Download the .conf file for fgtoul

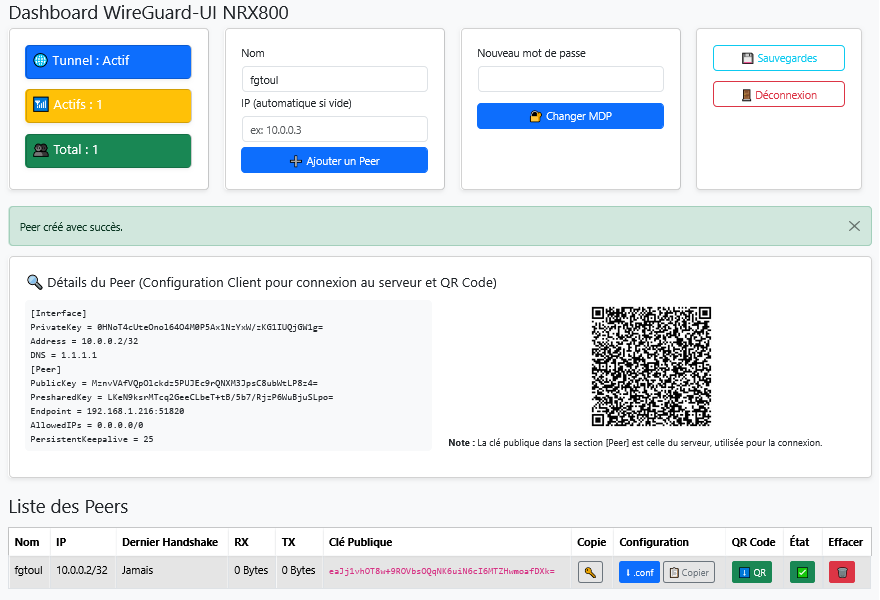pyautogui.click(x=639, y=572)
